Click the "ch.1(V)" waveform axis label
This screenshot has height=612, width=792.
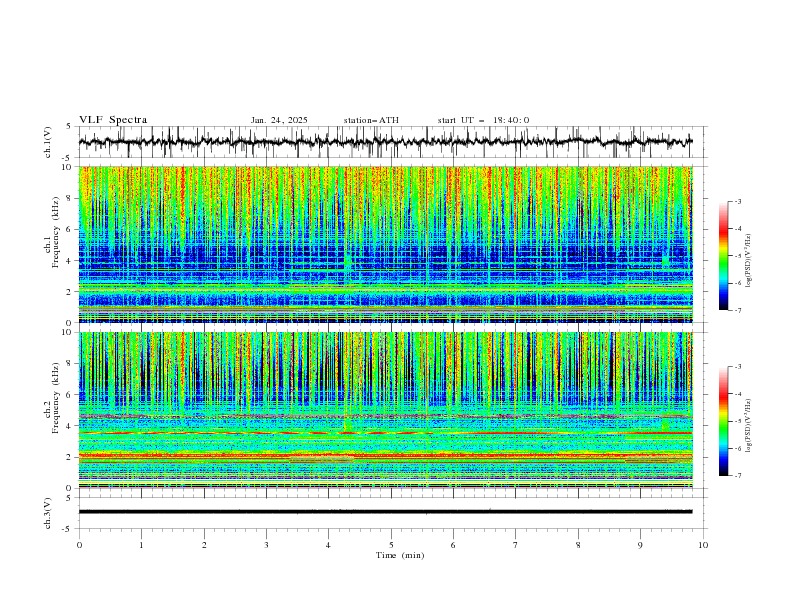coord(48,142)
